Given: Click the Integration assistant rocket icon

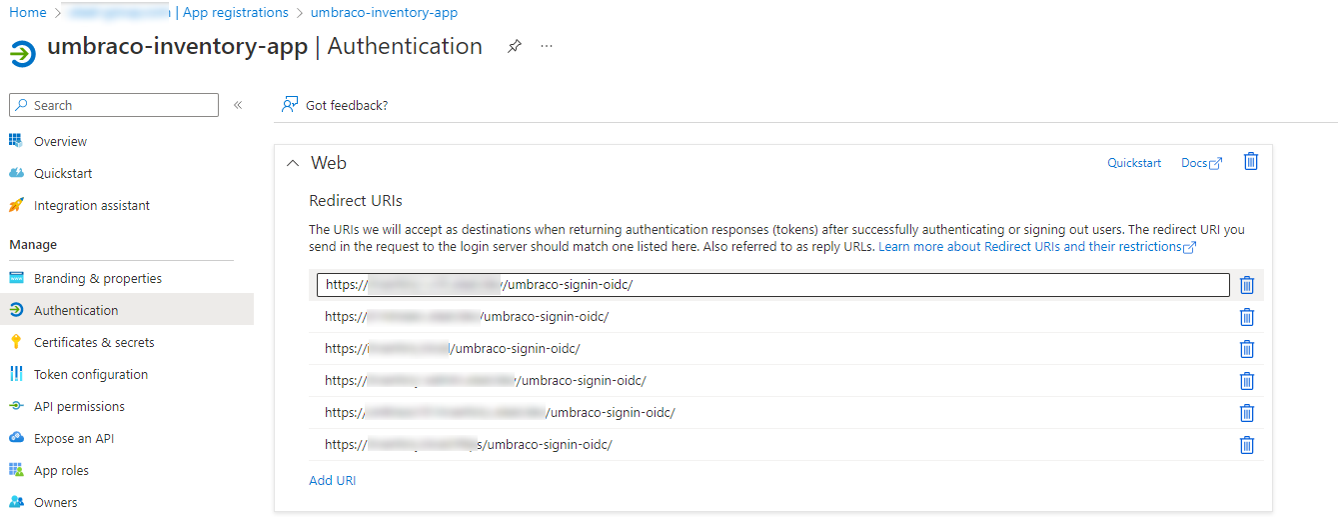Looking at the screenshot, I should pyautogui.click(x=16, y=205).
